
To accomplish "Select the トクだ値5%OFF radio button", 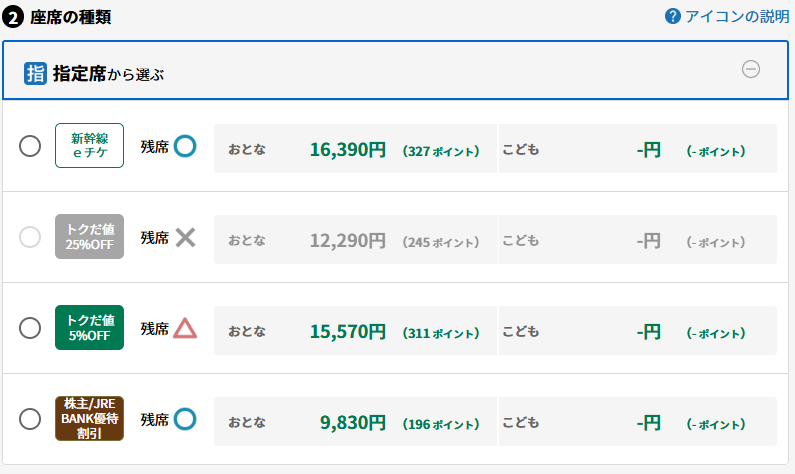I will click(30, 328).
